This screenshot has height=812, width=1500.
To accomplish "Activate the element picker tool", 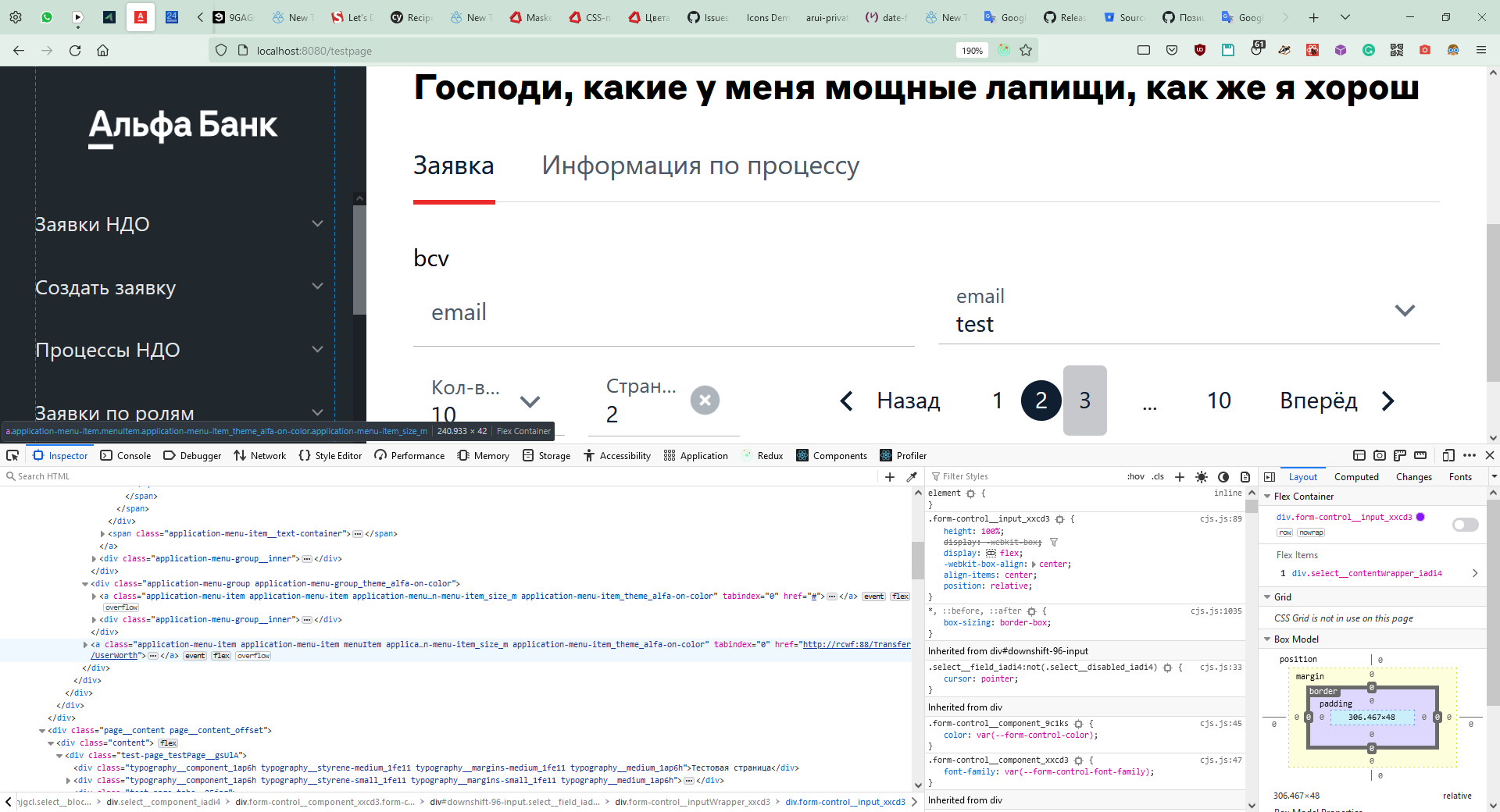I will [x=12, y=455].
